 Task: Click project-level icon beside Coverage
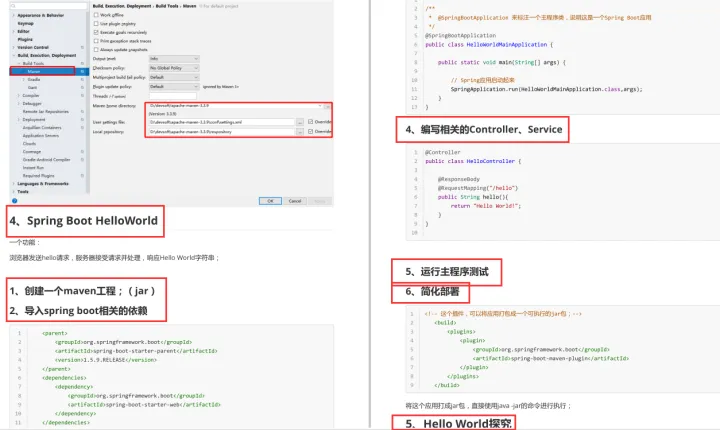82,152
